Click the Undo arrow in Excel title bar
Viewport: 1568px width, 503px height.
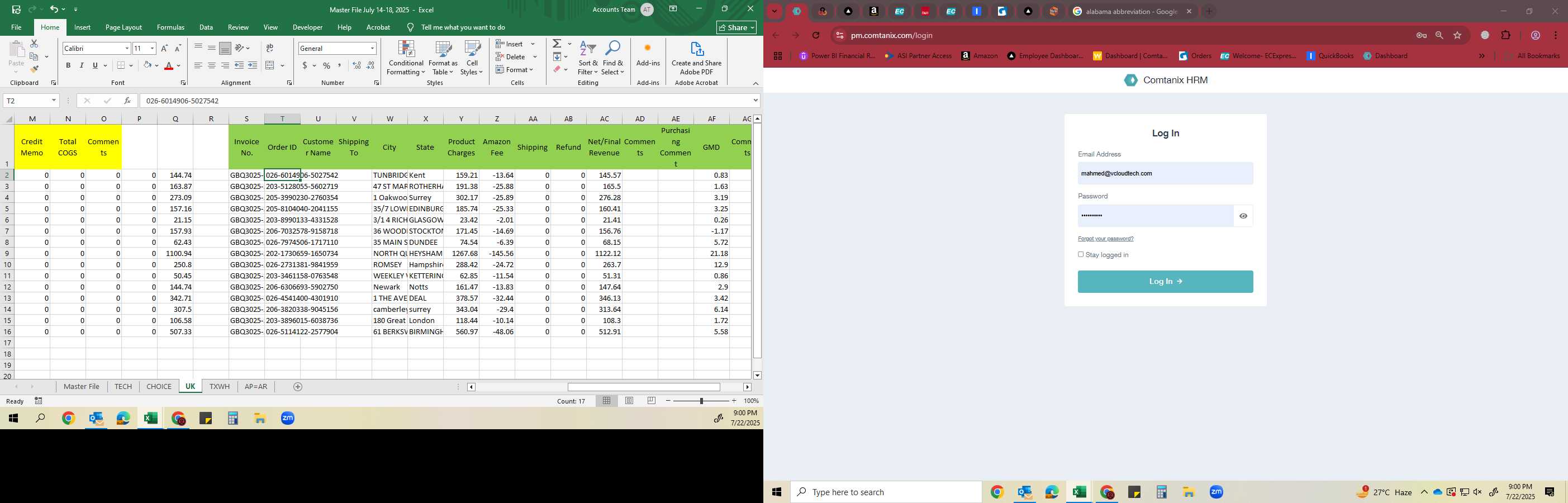pyautogui.click(x=54, y=9)
